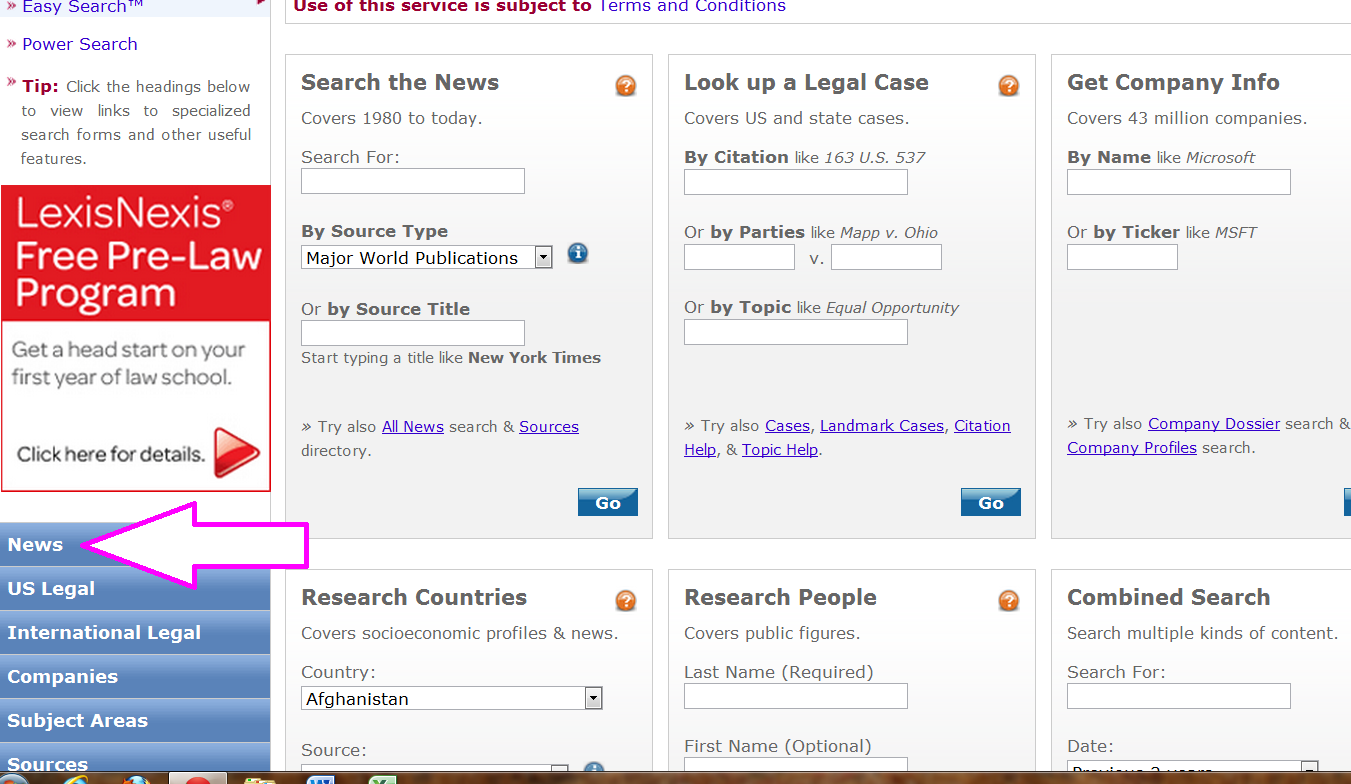Open the News sidebar section
1351x784 pixels.
pyautogui.click(x=135, y=545)
